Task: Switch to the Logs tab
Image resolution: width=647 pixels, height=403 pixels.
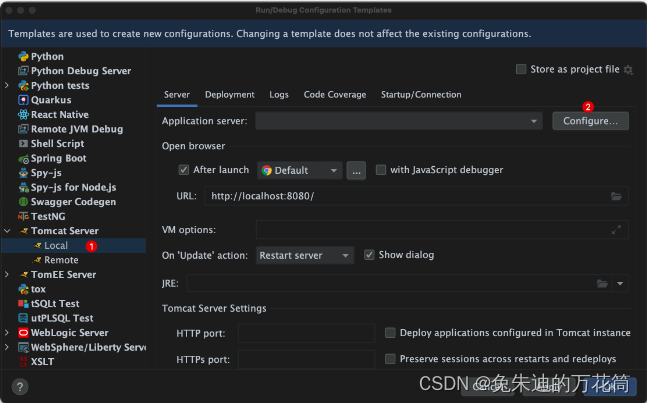Action: tap(279, 95)
